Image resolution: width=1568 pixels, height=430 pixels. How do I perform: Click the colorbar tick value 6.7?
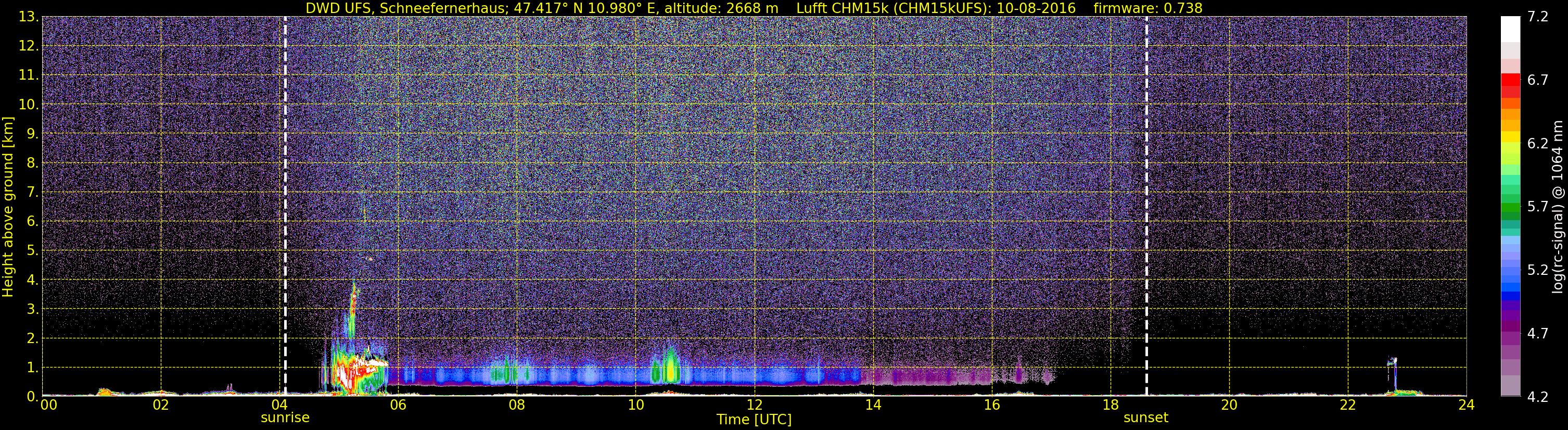(x=1538, y=80)
